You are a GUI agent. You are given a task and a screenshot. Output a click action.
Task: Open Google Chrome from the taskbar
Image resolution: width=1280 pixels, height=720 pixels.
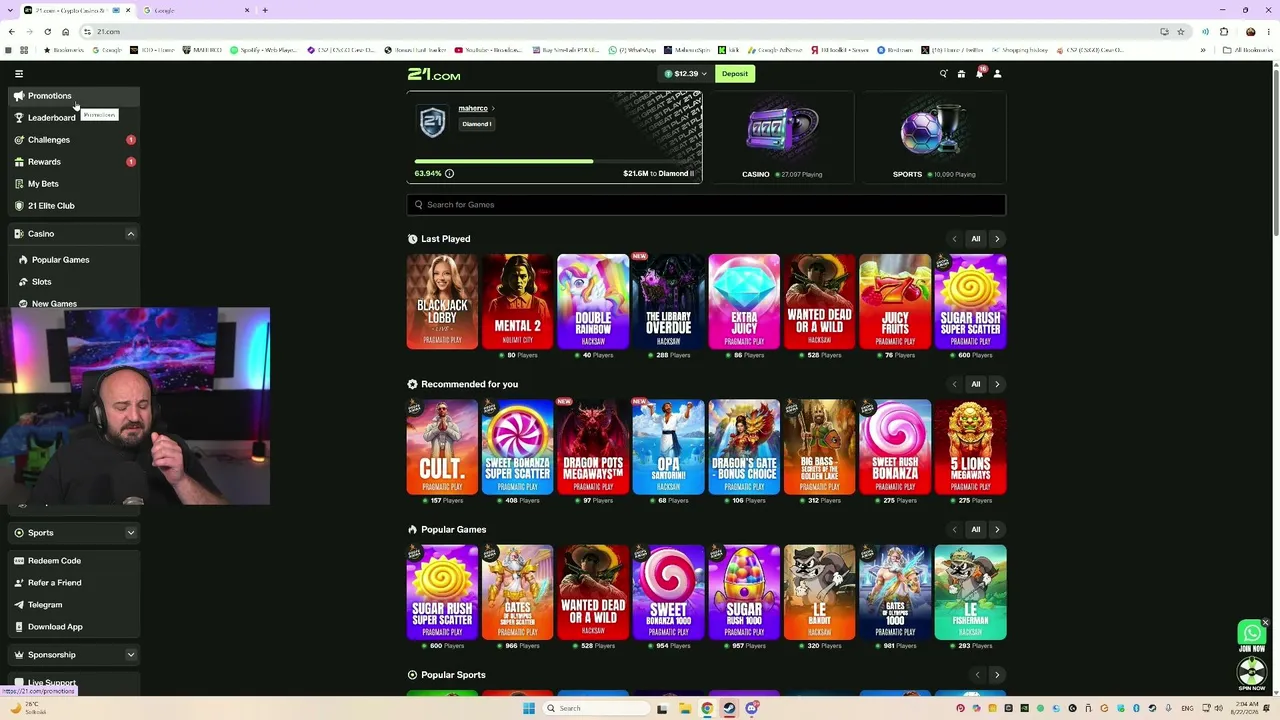(x=707, y=708)
